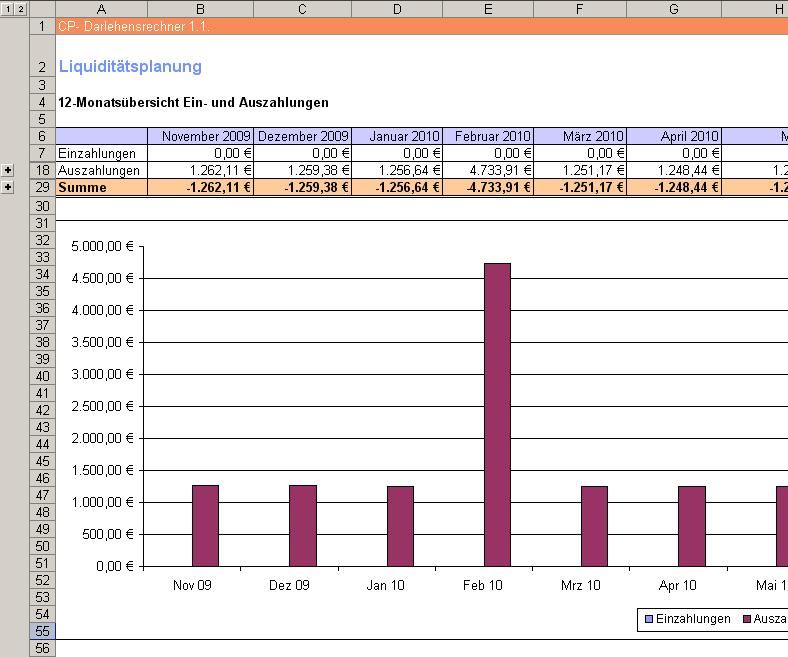The width and height of the screenshot is (788, 657).
Task: Expand the grouped rows above row 29
Action: (8, 187)
